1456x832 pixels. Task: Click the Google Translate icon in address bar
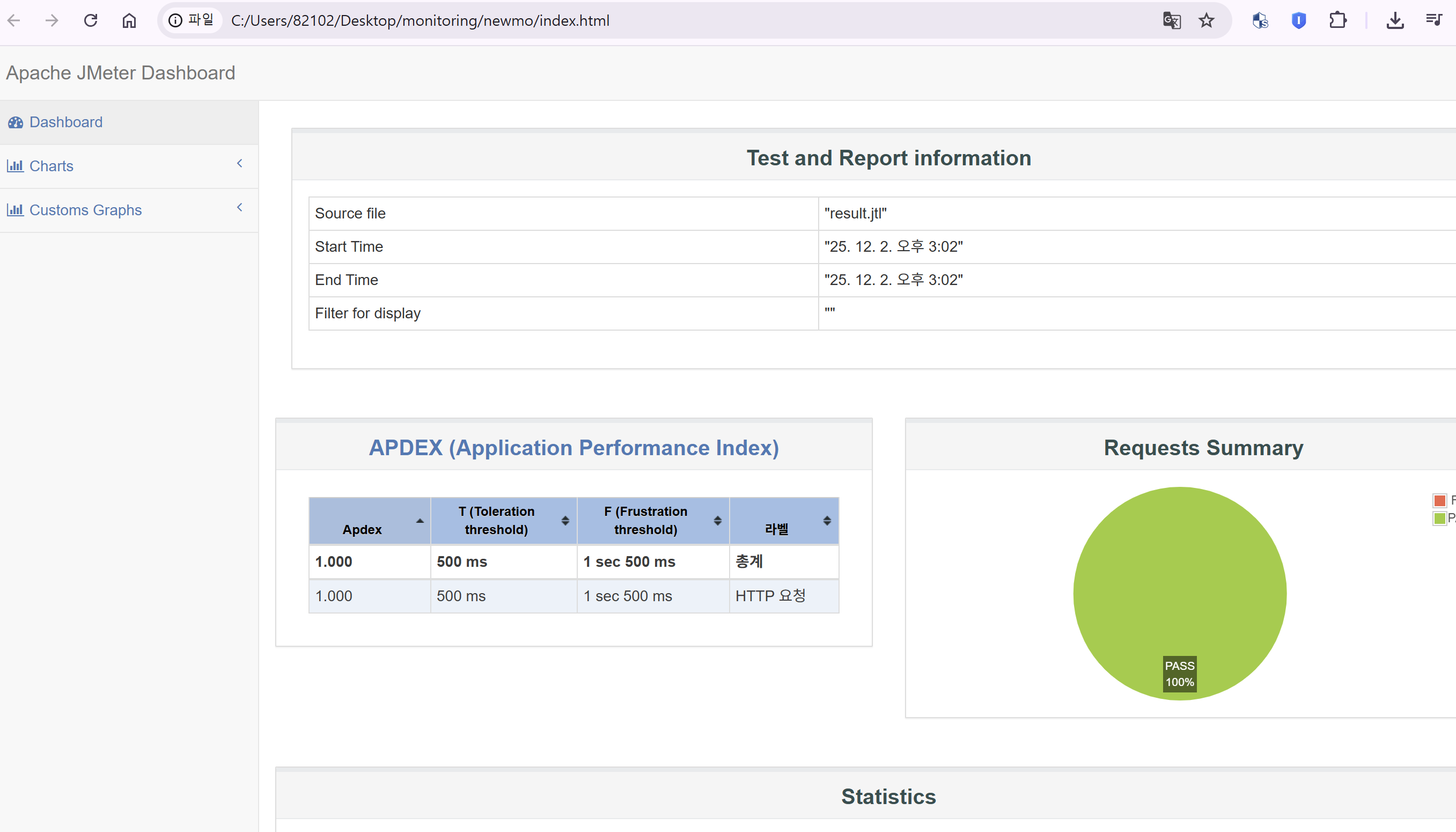[1171, 20]
